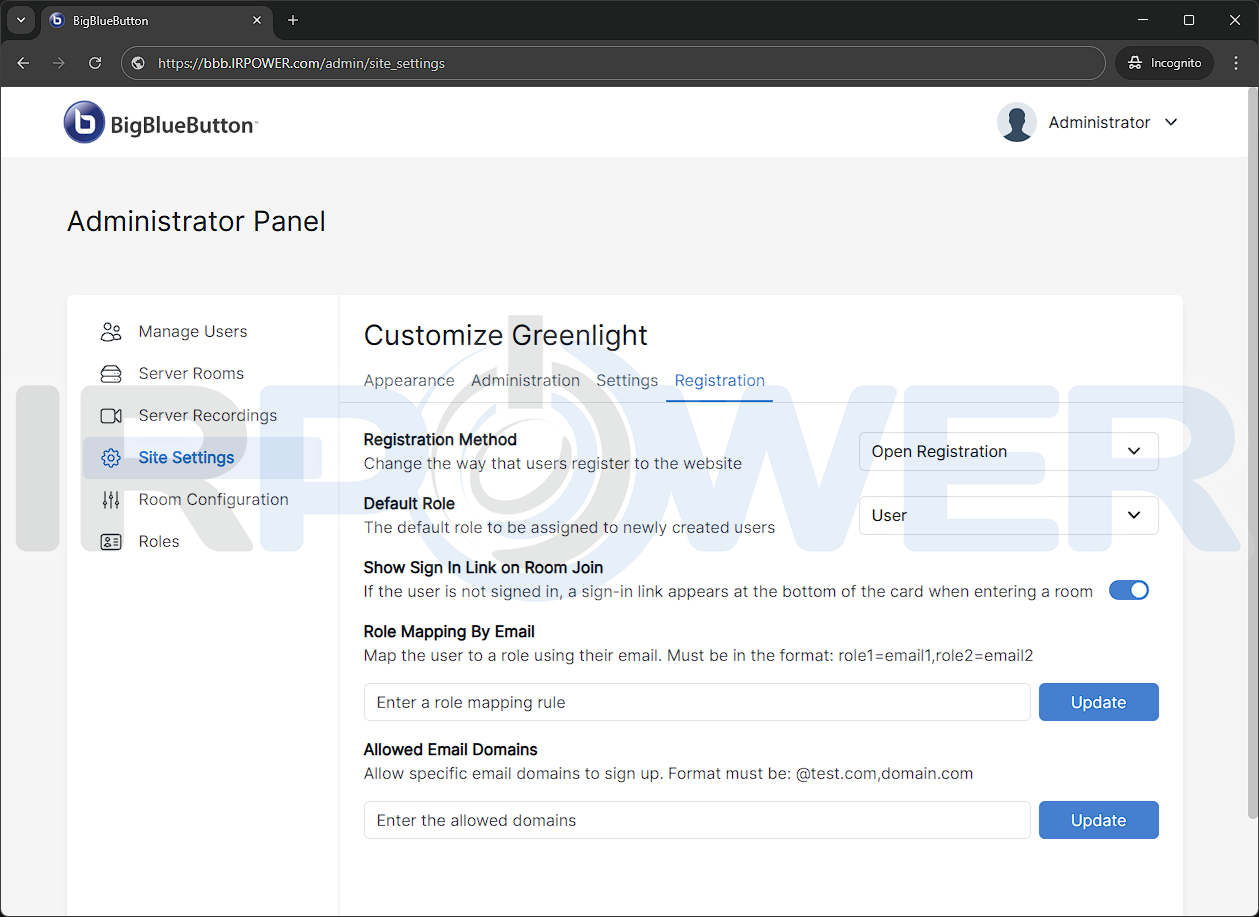Viewport: 1259px width, 917px height.
Task: Switch to the Settings tab
Action: [x=627, y=381]
